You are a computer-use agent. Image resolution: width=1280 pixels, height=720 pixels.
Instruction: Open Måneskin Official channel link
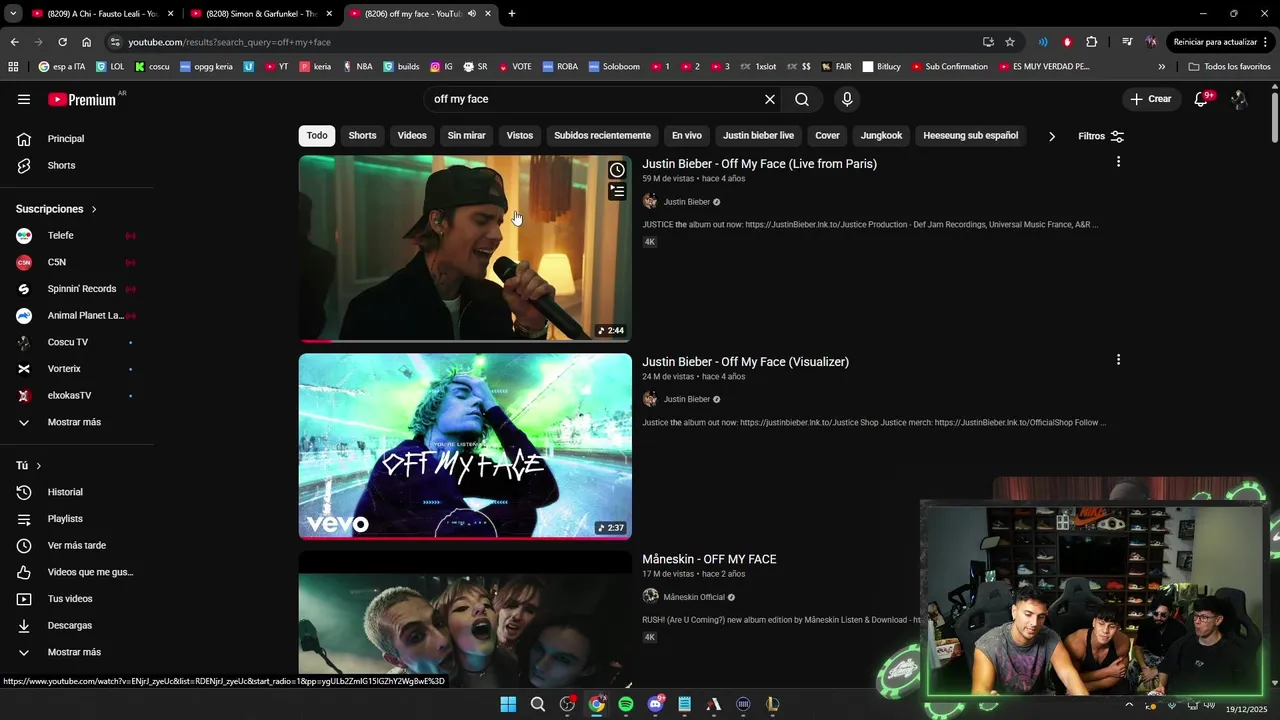(694, 597)
